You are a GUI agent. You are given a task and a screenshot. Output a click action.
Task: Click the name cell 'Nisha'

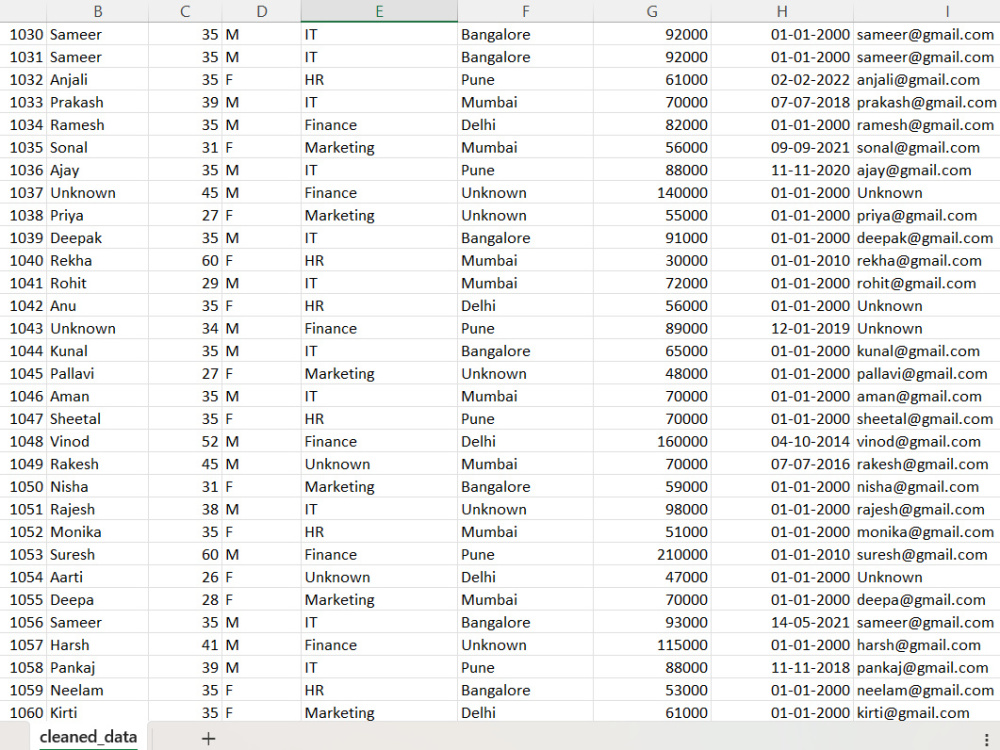coord(98,487)
